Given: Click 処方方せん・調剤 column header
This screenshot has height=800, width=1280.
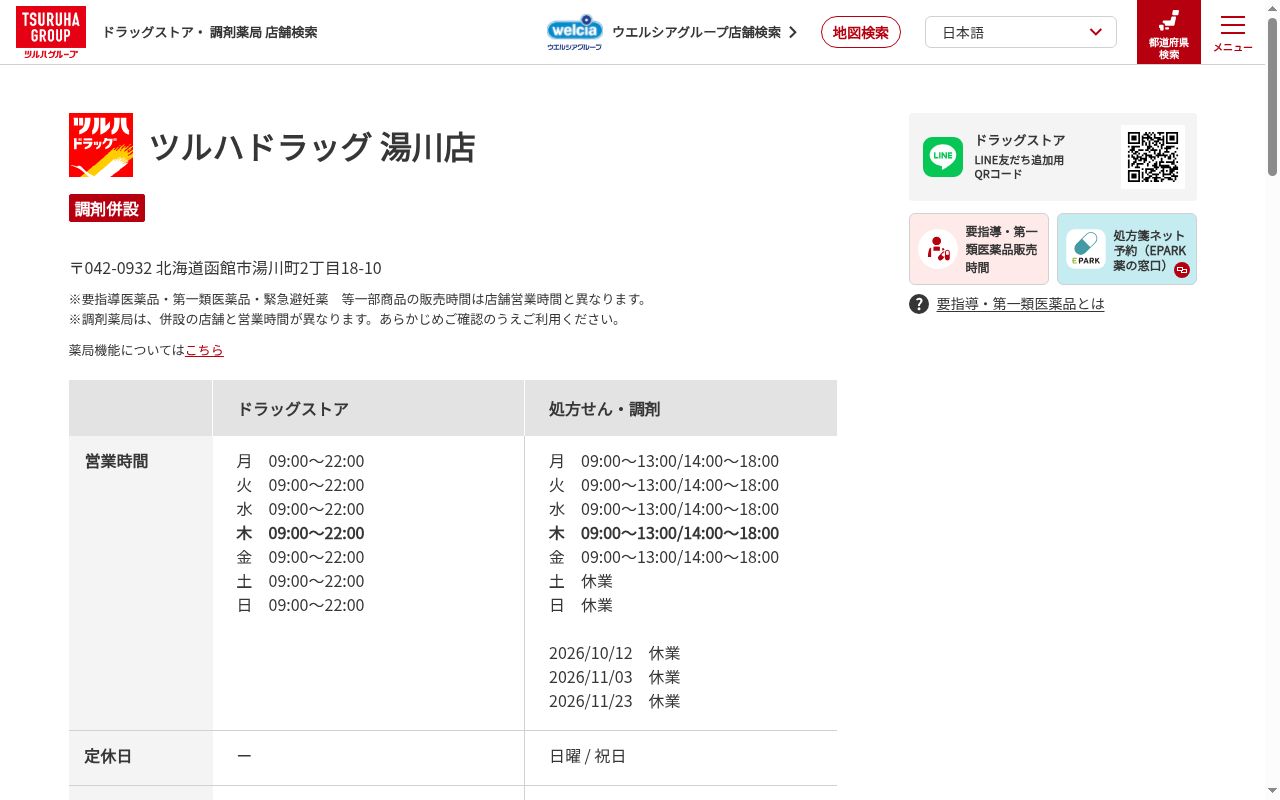Looking at the screenshot, I should point(604,409).
